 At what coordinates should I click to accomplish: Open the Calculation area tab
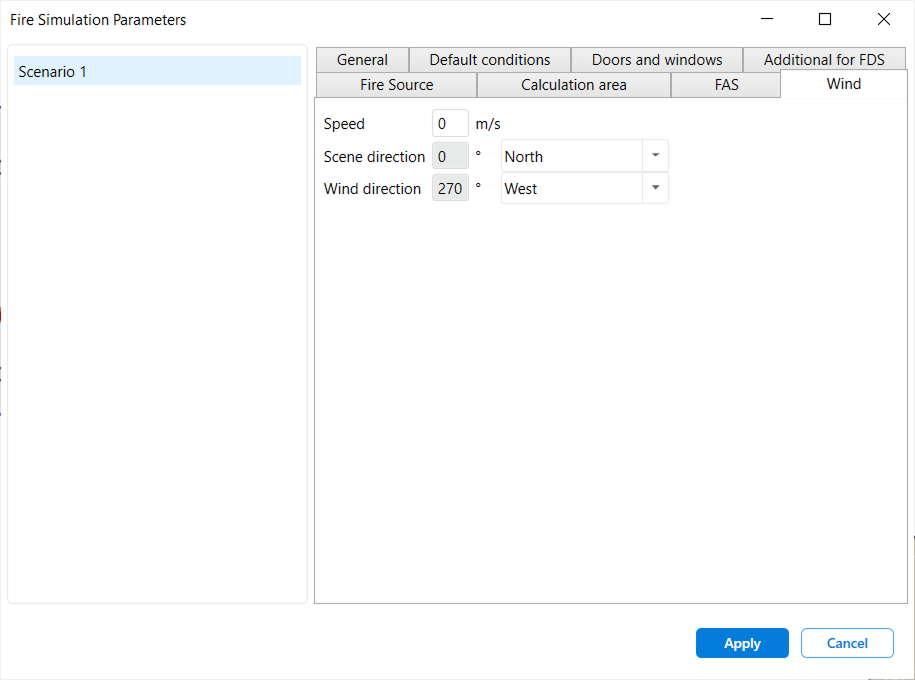(x=574, y=85)
